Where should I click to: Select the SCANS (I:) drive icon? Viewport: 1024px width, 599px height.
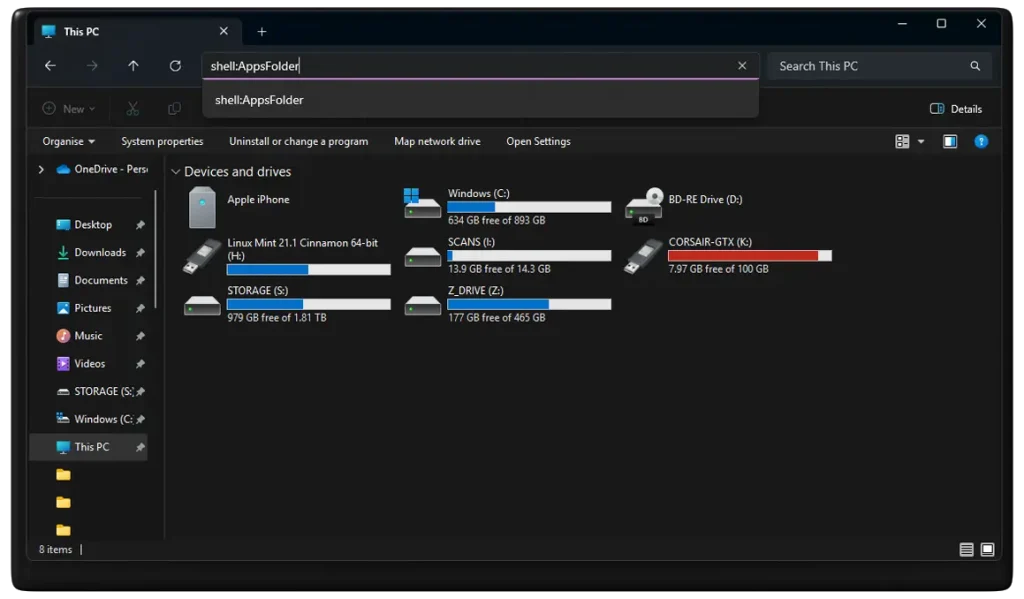pos(423,257)
